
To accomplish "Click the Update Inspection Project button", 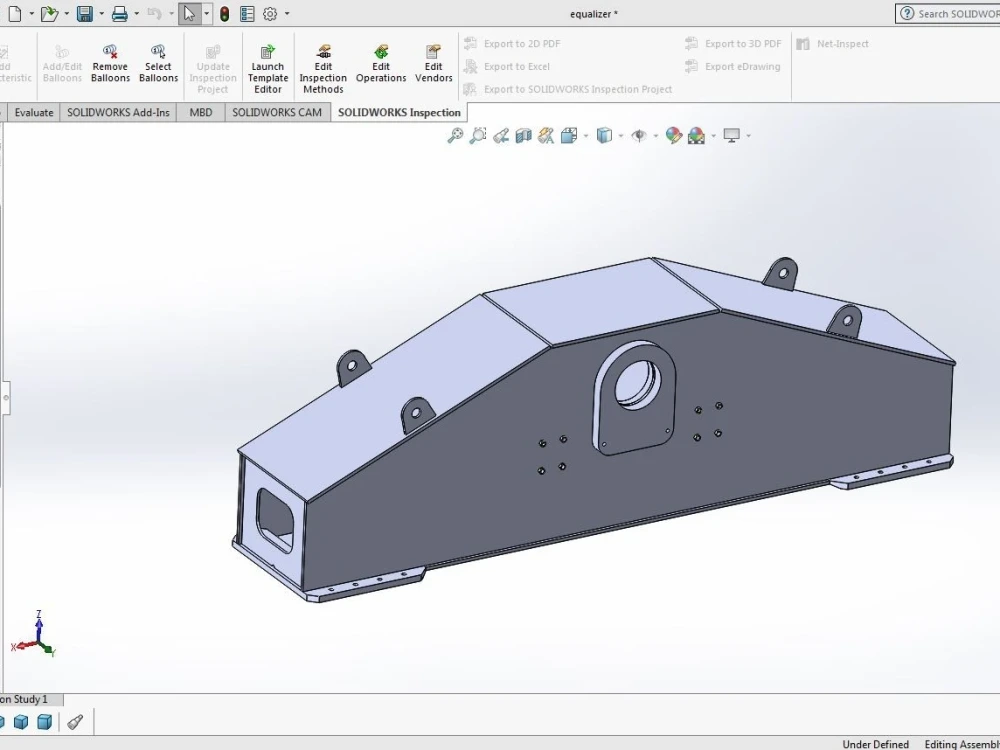I will pyautogui.click(x=212, y=70).
